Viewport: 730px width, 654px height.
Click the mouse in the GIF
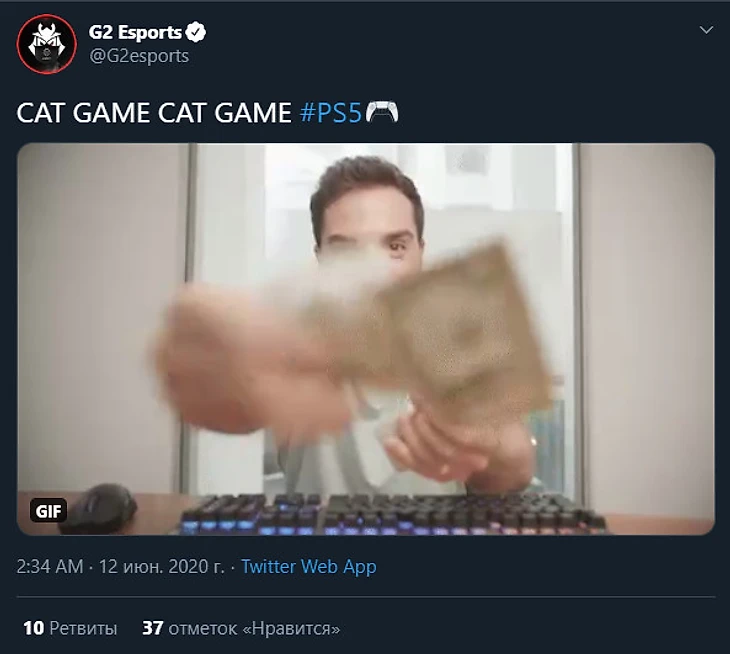tap(98, 509)
